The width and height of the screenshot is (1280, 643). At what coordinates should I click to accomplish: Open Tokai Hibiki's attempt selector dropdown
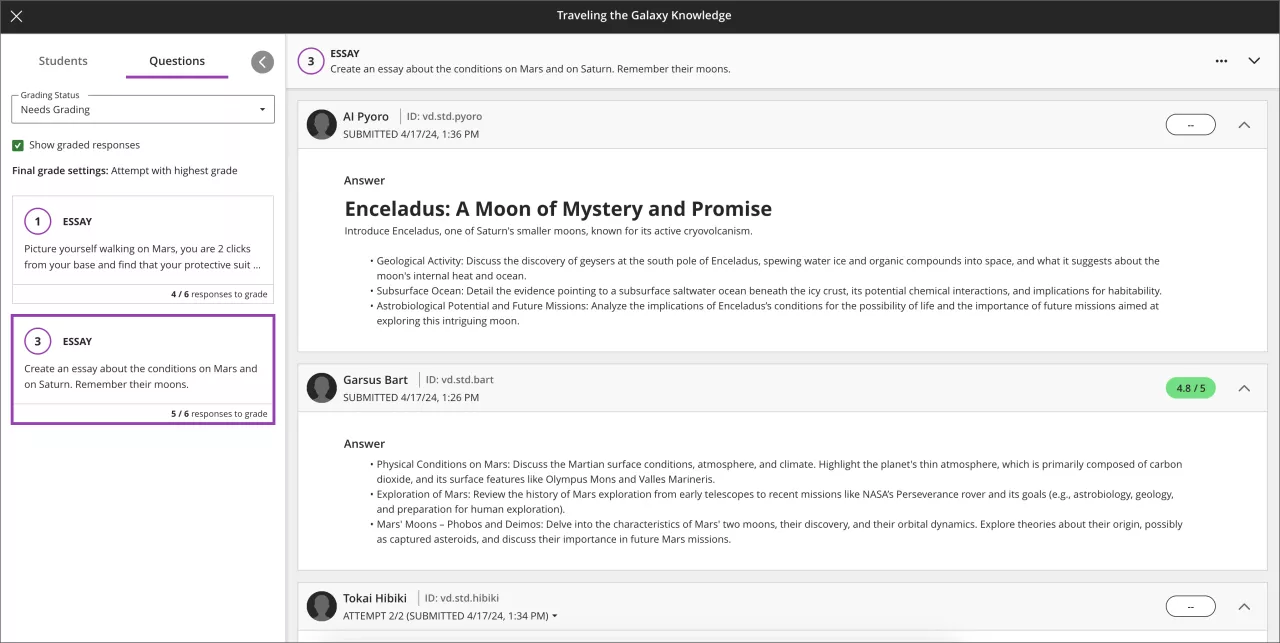[555, 616]
